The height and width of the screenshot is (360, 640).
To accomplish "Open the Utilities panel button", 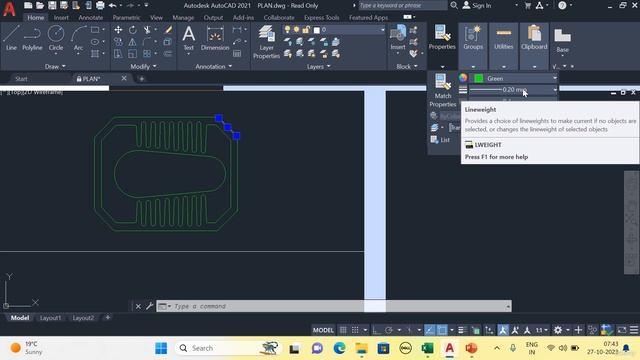I will (x=503, y=46).
